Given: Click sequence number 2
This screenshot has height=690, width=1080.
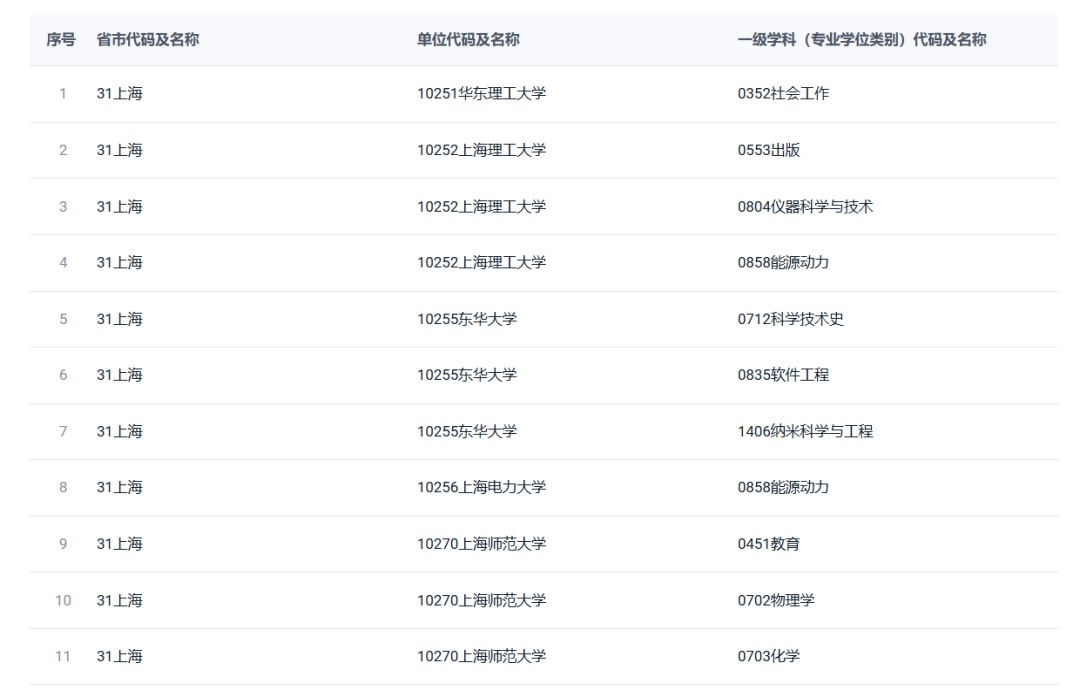Looking at the screenshot, I should tap(63, 150).
